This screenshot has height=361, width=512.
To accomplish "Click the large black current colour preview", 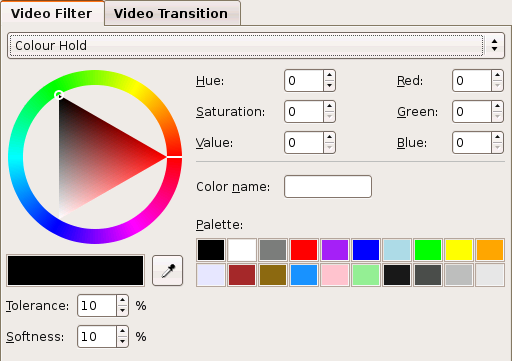I will tap(75, 271).
